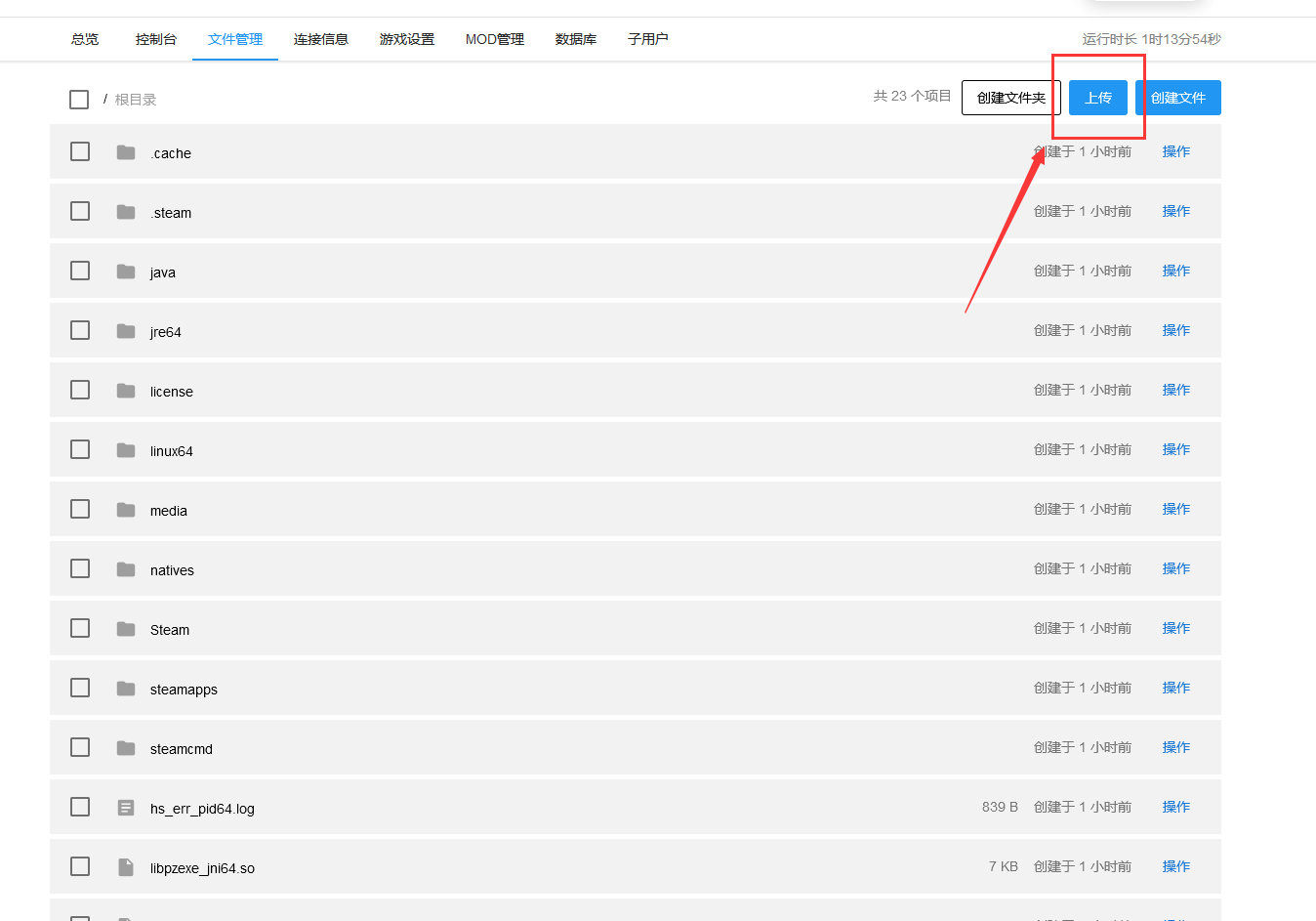Screen dimensions: 1316x921
Task: Open the file name hs_err_pid64.log
Action: 202,809
